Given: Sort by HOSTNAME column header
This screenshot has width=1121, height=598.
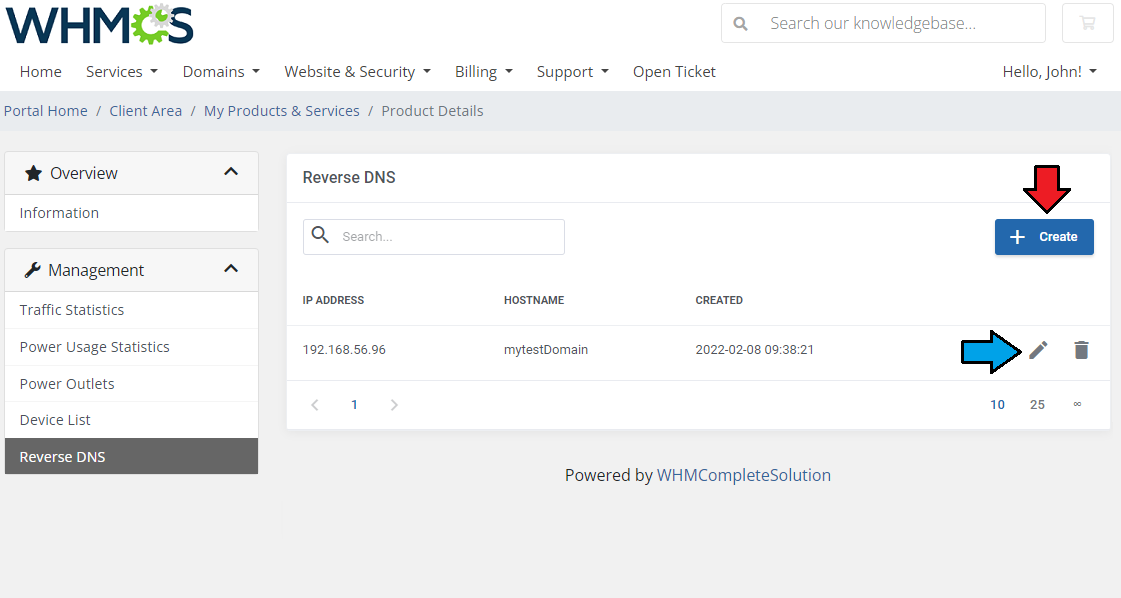Looking at the screenshot, I should (x=534, y=300).
